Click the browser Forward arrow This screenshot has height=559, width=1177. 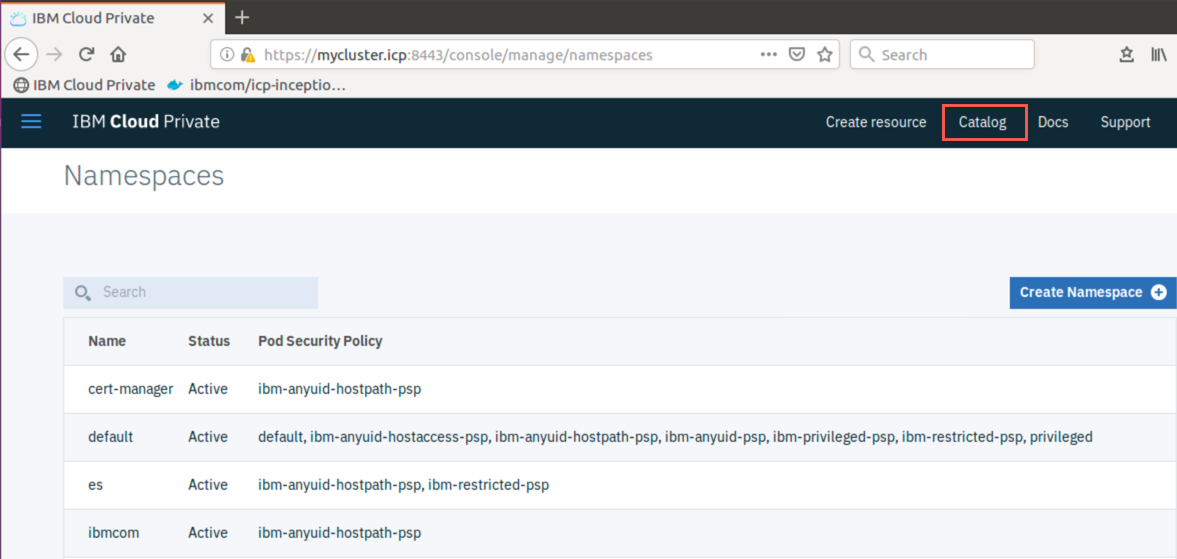pos(54,54)
